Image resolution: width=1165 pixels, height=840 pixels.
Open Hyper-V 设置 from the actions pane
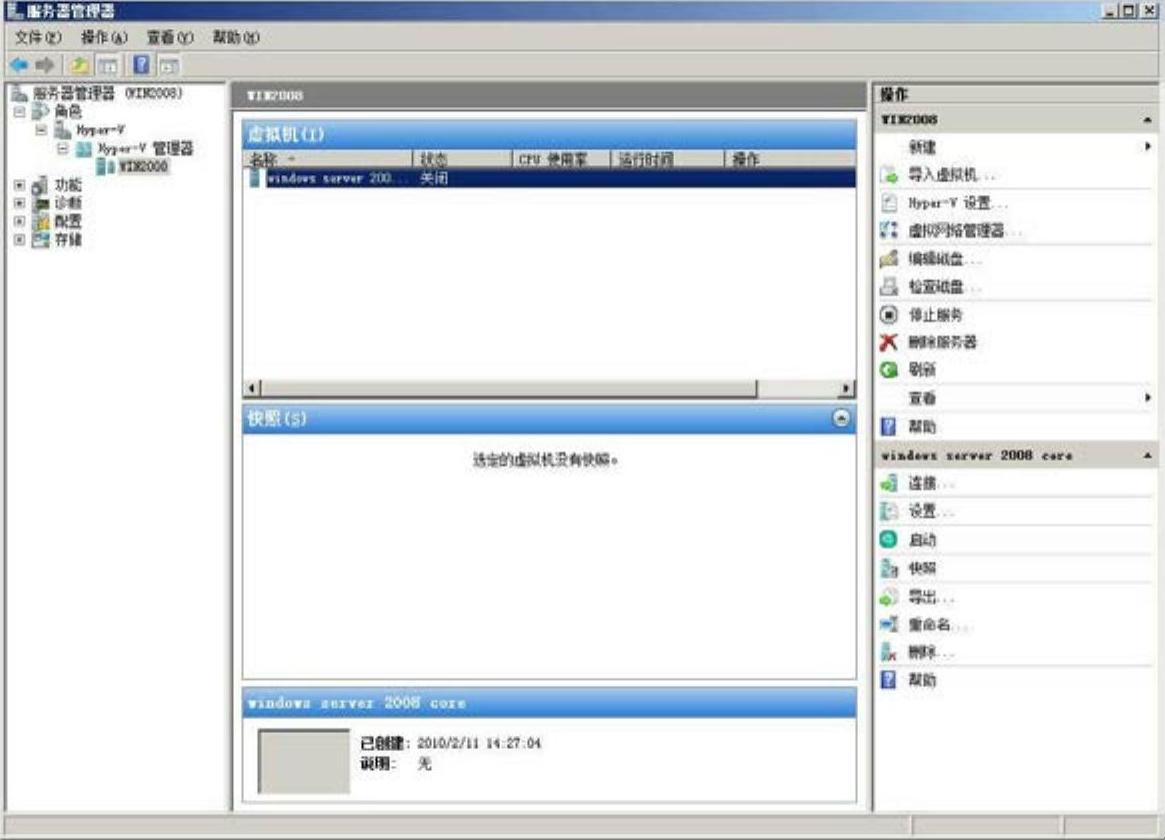pyautogui.click(x=957, y=203)
